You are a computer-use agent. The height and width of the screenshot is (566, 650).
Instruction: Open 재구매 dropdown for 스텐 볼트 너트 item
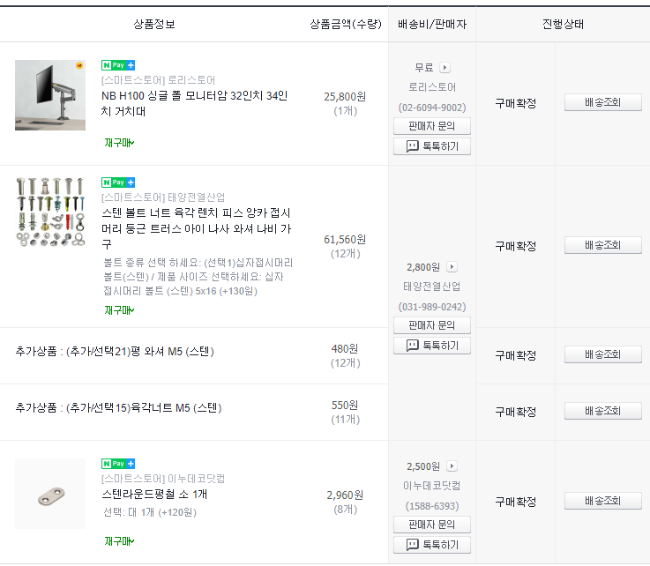point(119,310)
